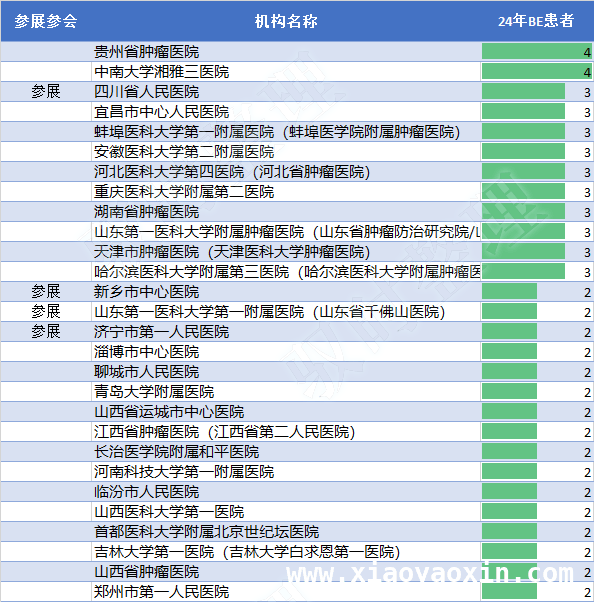
Task: Select the 四川省人民医院 cell
Action: click(x=286, y=91)
